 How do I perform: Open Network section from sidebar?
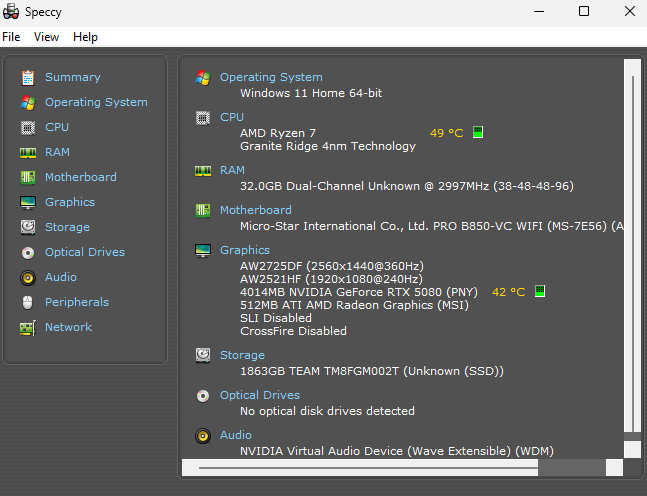68,327
